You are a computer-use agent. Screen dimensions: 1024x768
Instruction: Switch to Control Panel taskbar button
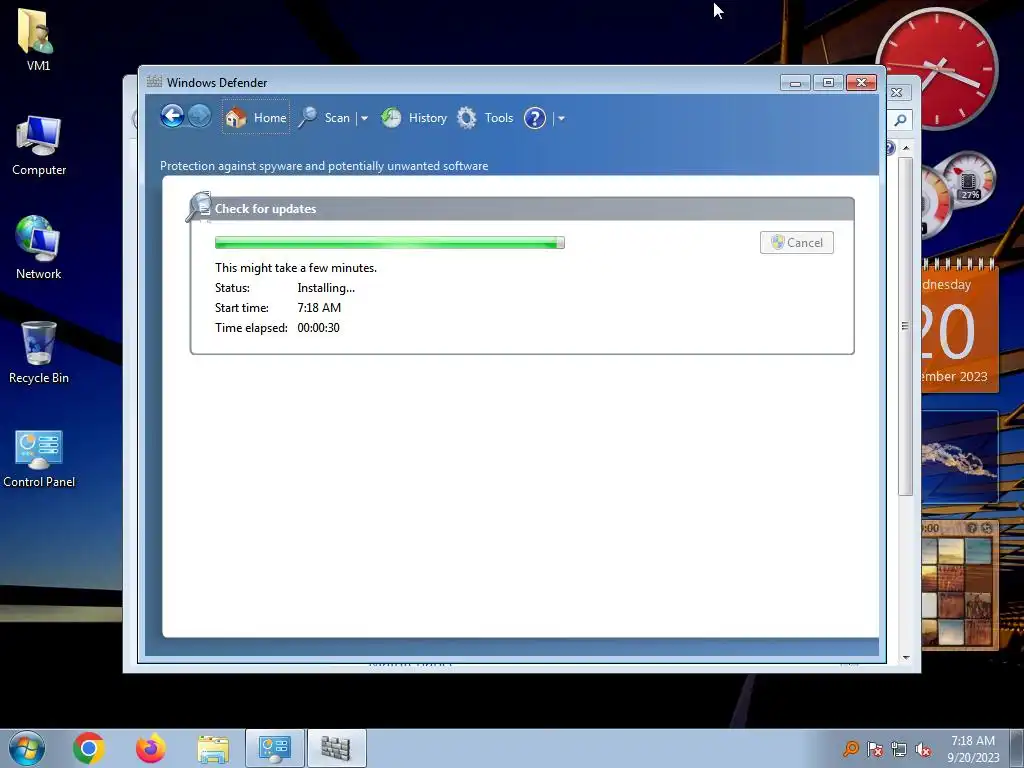275,748
